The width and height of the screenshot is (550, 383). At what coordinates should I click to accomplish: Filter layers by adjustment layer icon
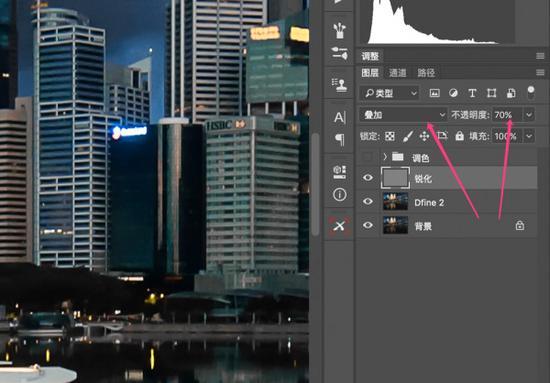tap(453, 93)
